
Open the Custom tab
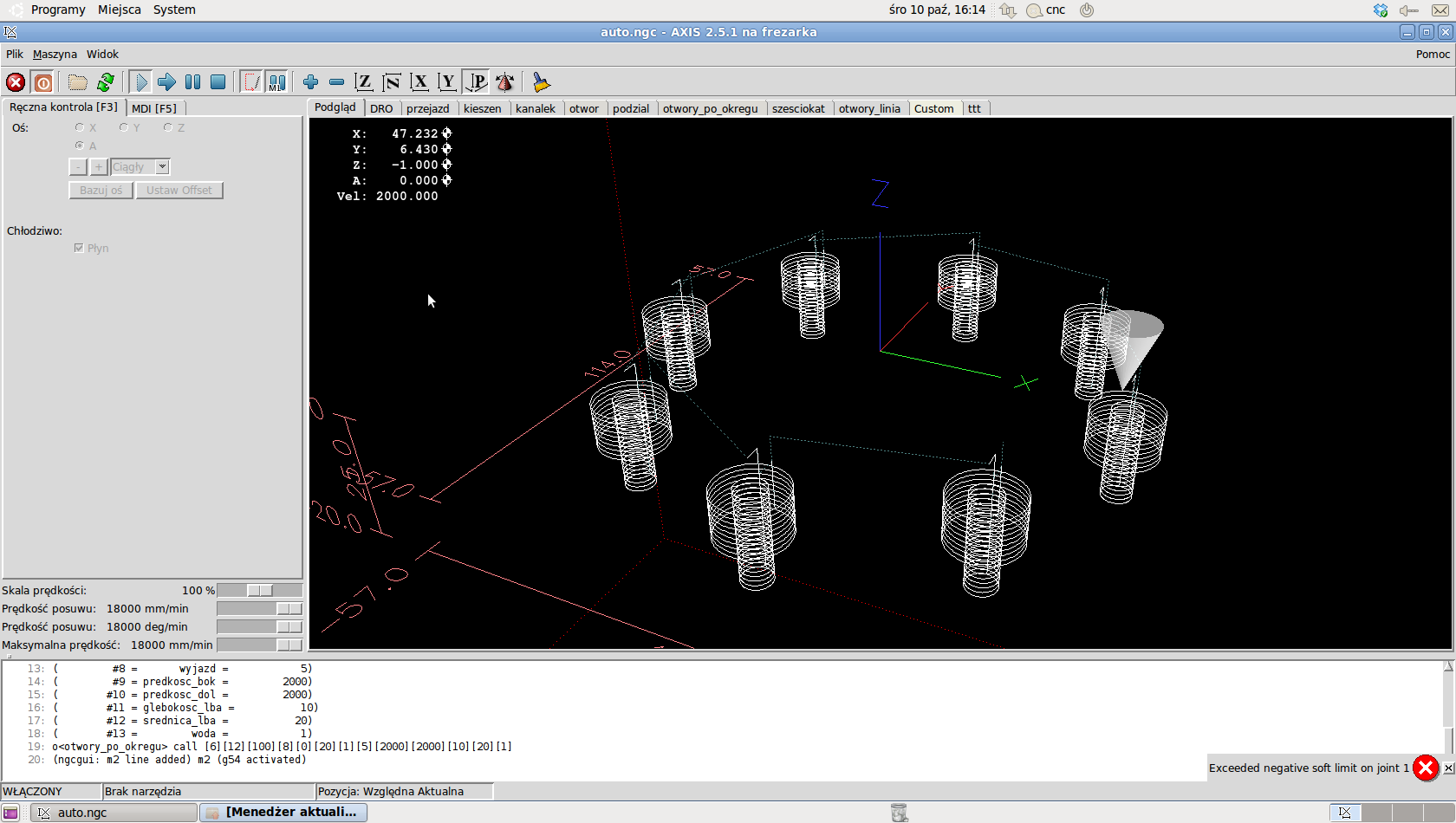933,108
